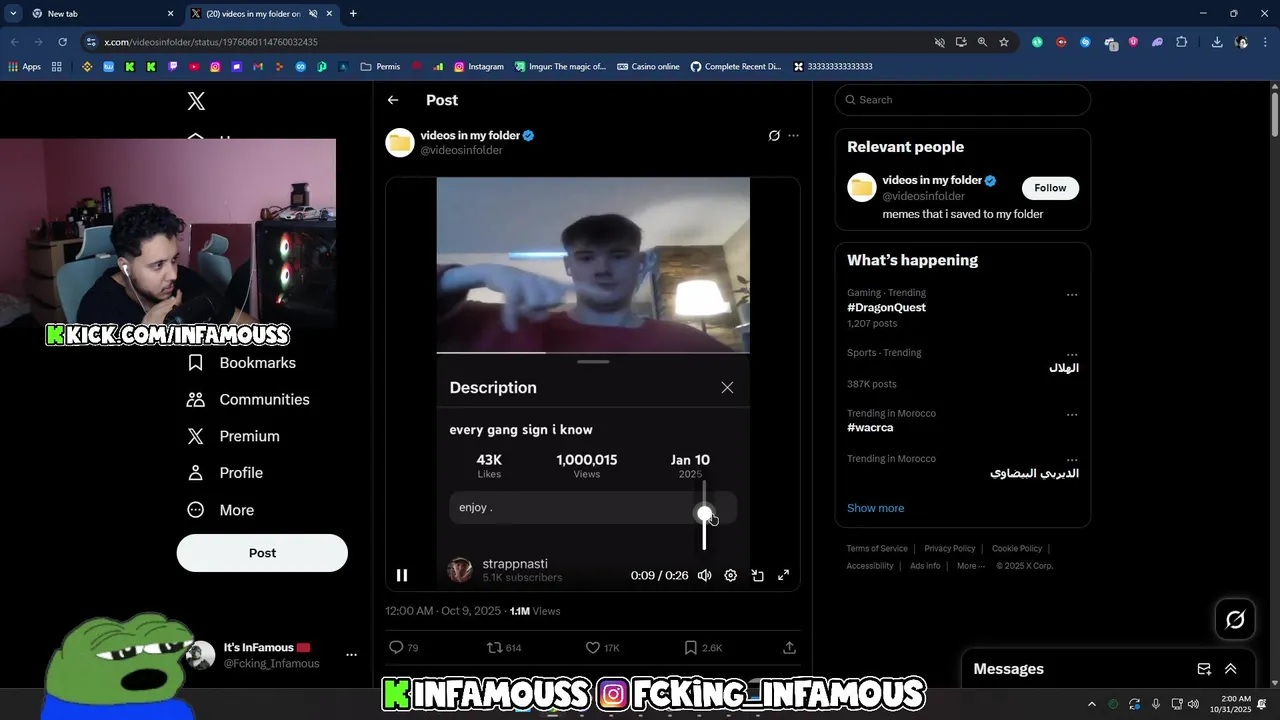Open Premium in the sidebar
Screen dimensions: 1280x720
coord(234,436)
